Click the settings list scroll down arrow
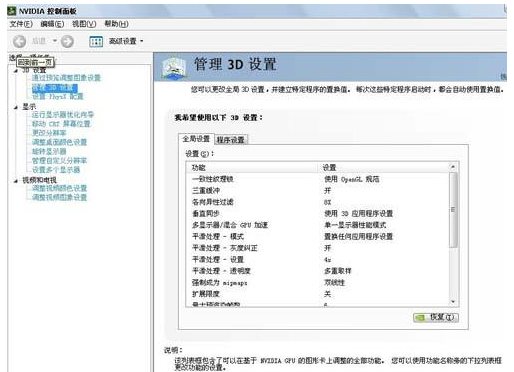 click(453, 302)
